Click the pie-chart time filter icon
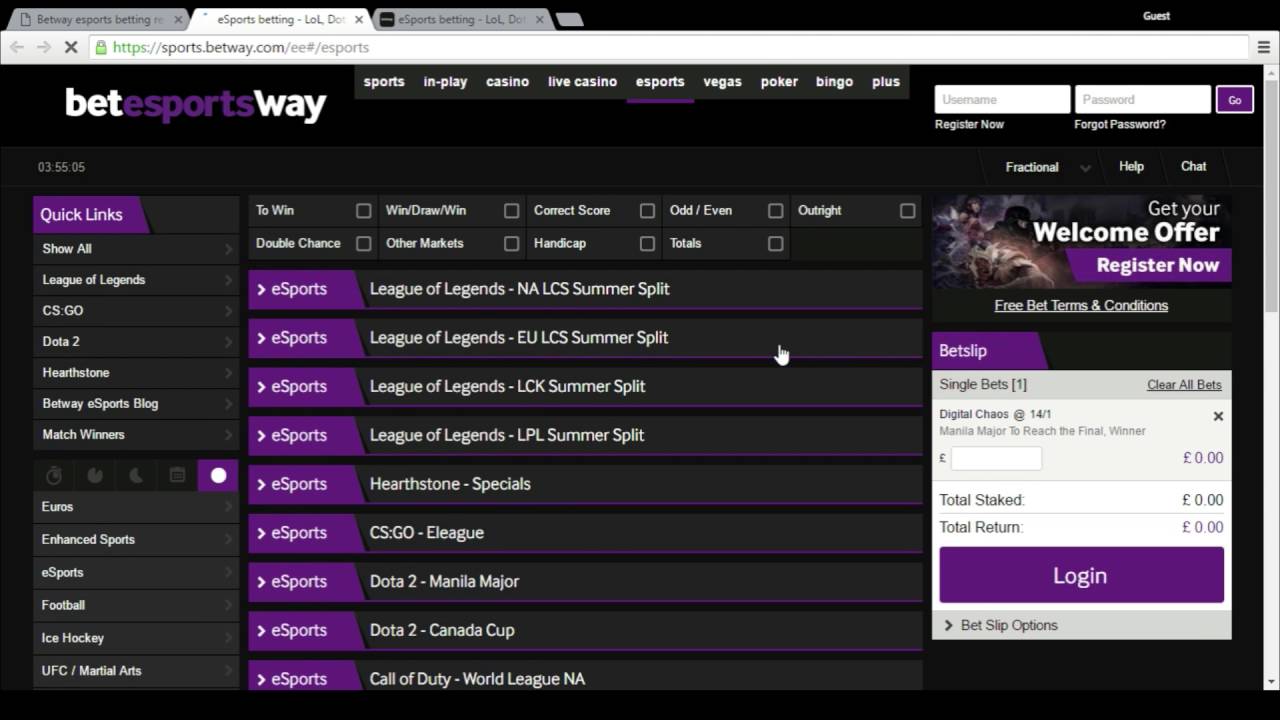 tap(95, 476)
